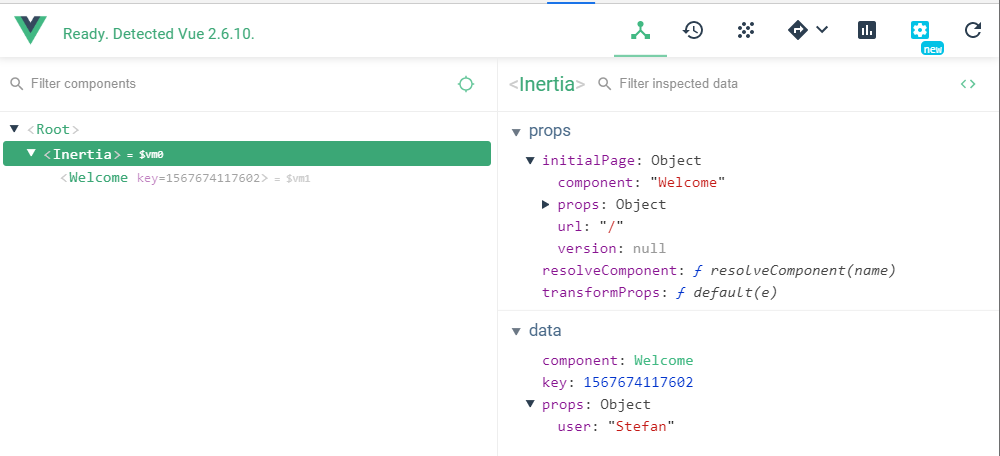Collapse the data section arrow
This screenshot has width=1000, height=456.
click(x=517, y=330)
